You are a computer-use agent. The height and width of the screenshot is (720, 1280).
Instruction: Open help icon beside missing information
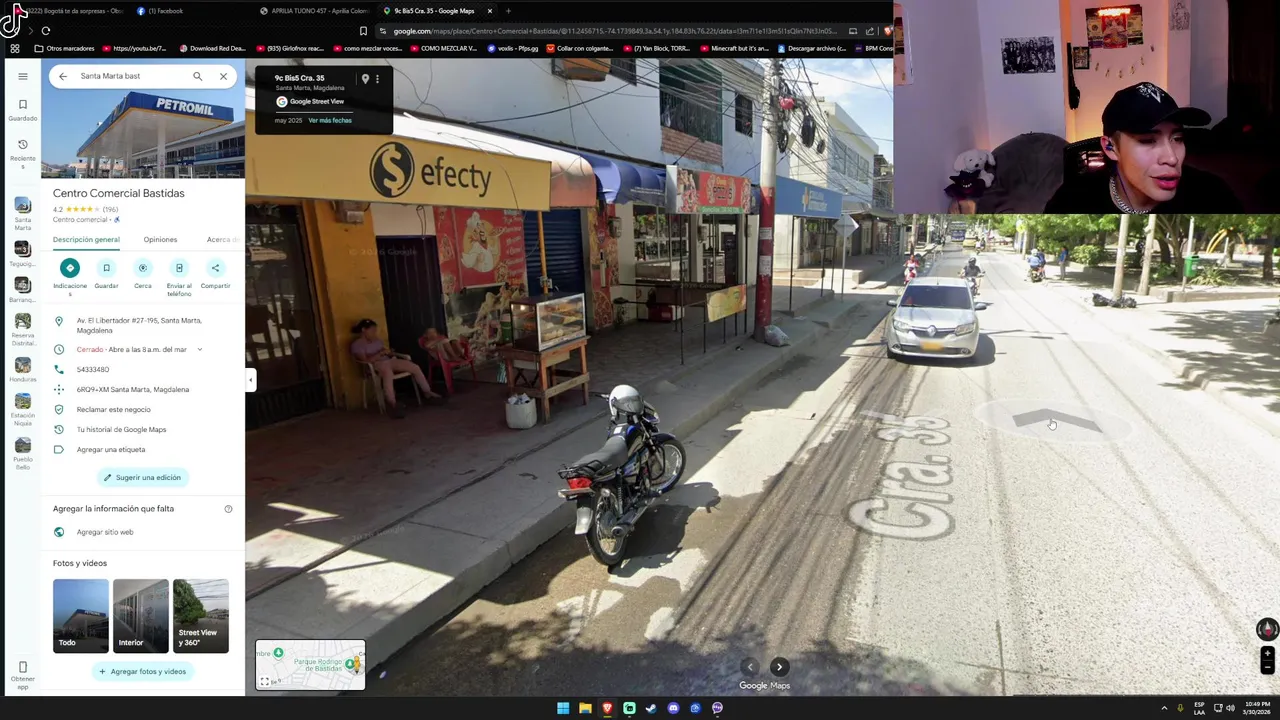point(228,509)
